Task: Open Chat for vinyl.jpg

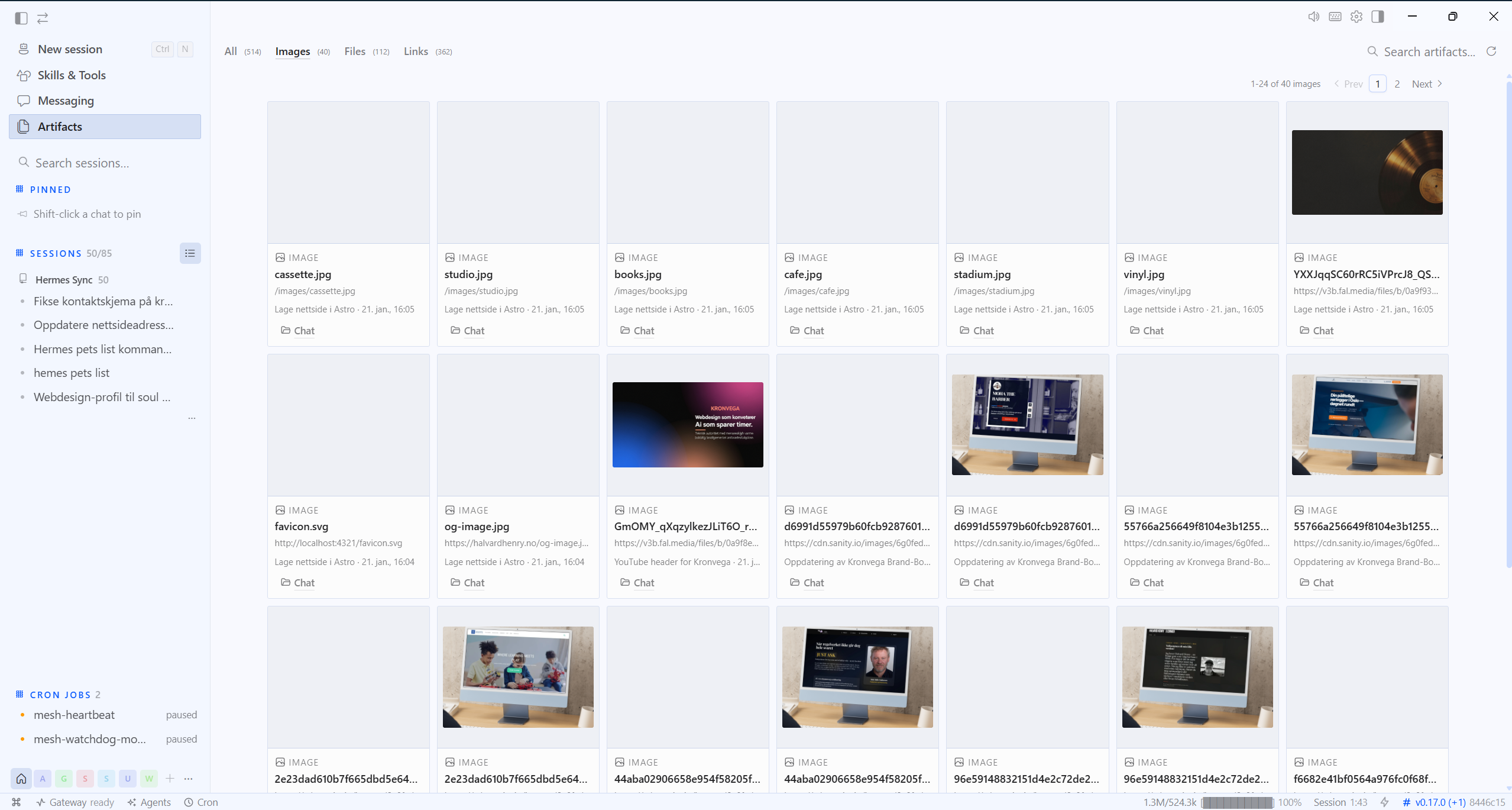Action: coord(1147,331)
